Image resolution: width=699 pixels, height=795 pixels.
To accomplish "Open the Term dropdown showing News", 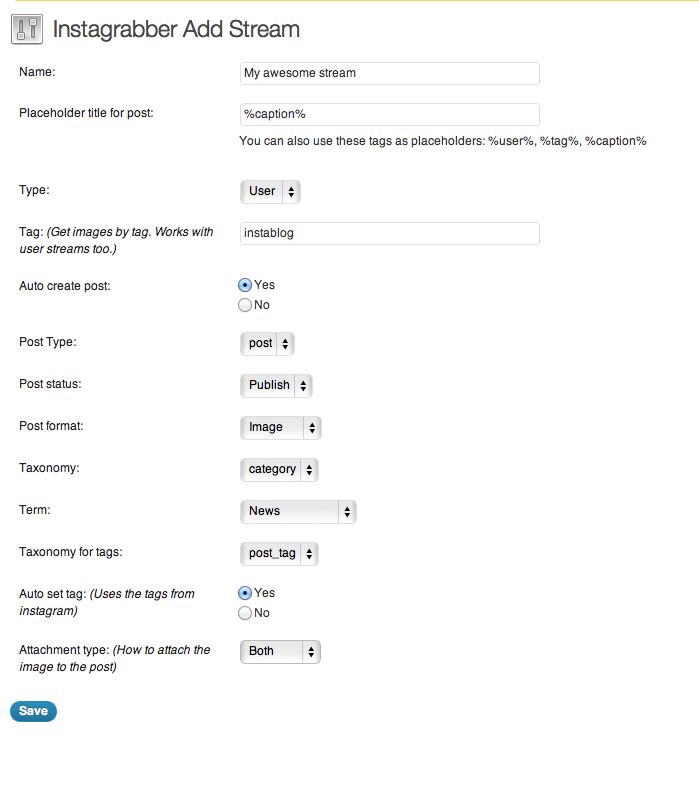I will 298,512.
